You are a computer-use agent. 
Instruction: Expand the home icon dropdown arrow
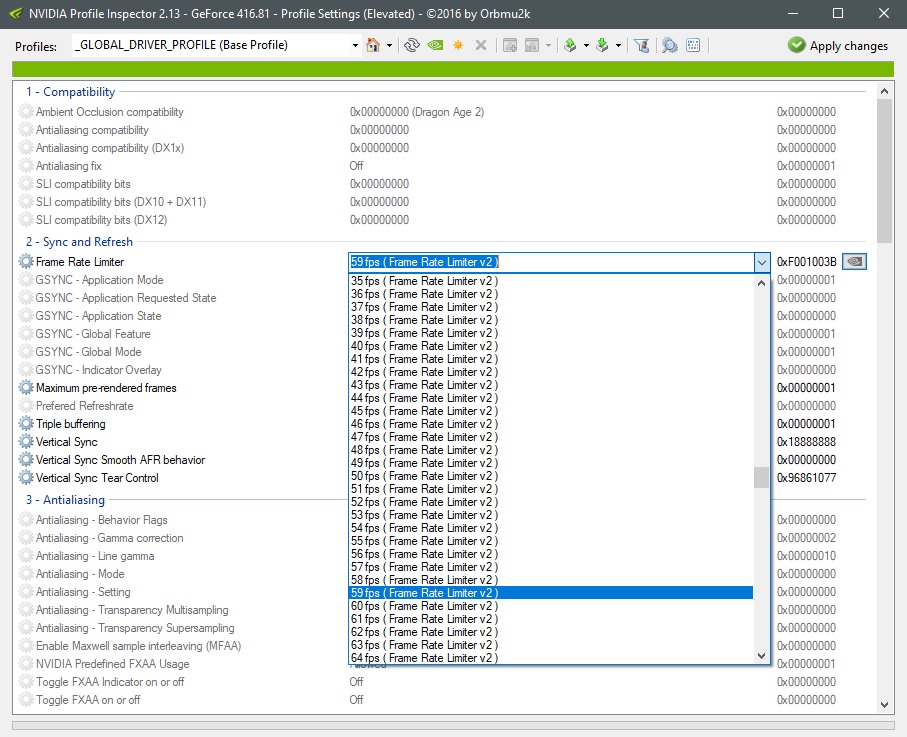[389, 45]
